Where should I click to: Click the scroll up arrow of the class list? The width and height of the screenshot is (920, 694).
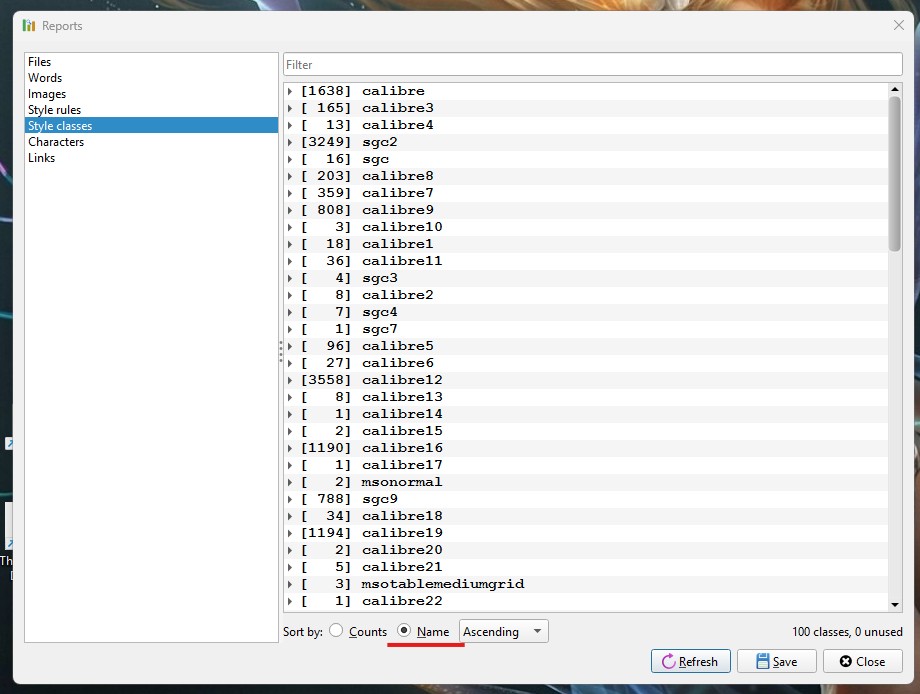(894, 89)
